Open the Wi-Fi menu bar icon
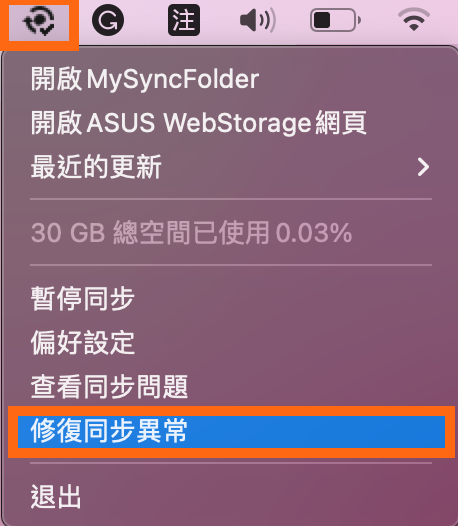This screenshot has width=458, height=526. pyautogui.click(x=414, y=19)
